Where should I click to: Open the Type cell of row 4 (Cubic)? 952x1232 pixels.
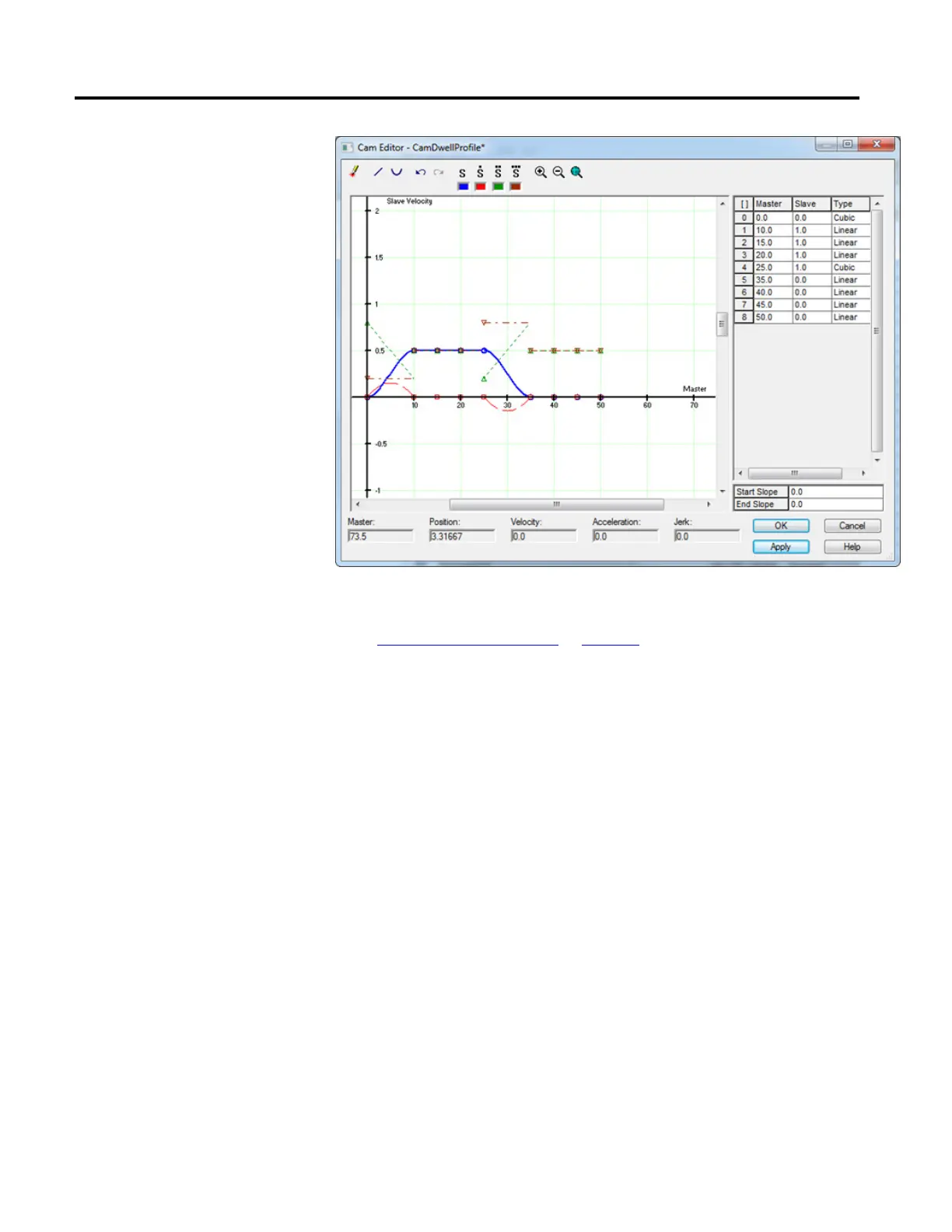(x=851, y=268)
